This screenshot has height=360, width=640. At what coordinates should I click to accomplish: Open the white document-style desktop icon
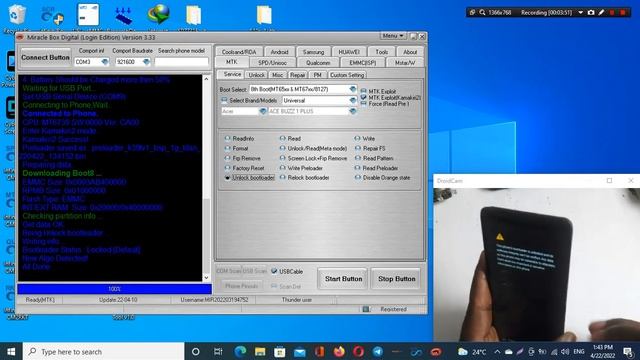click(x=88, y=15)
